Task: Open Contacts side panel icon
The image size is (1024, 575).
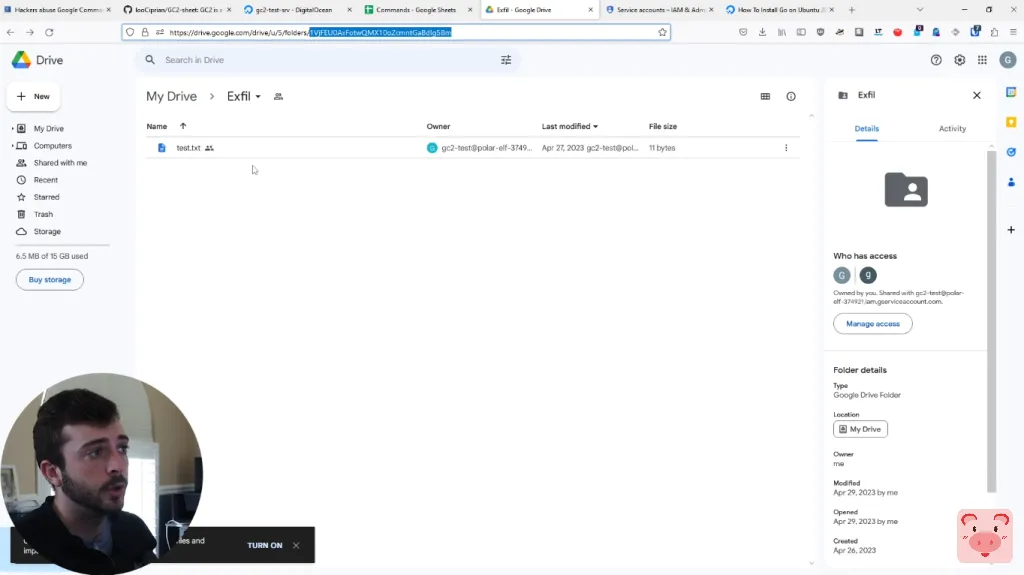Action: [1011, 182]
